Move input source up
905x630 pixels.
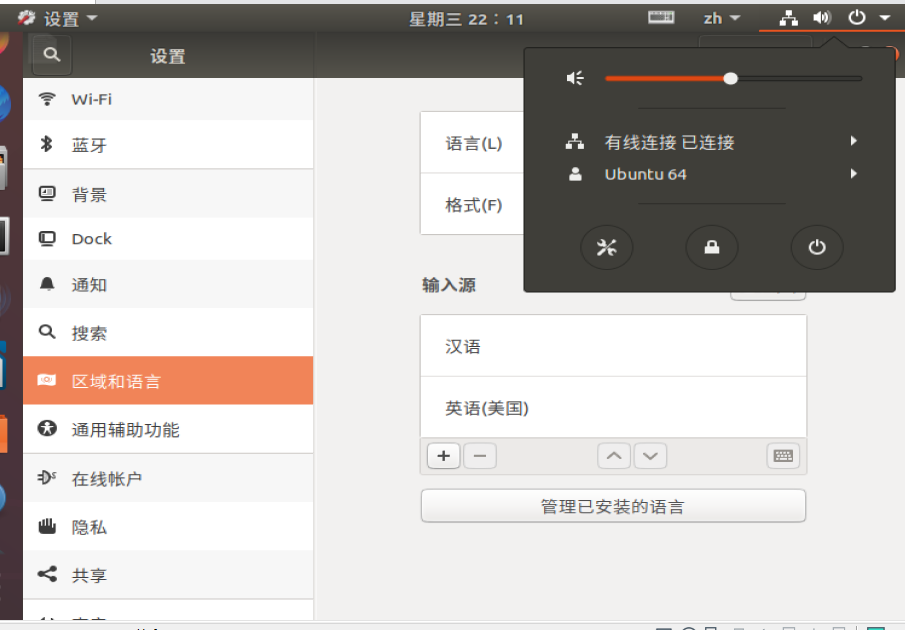[614, 456]
